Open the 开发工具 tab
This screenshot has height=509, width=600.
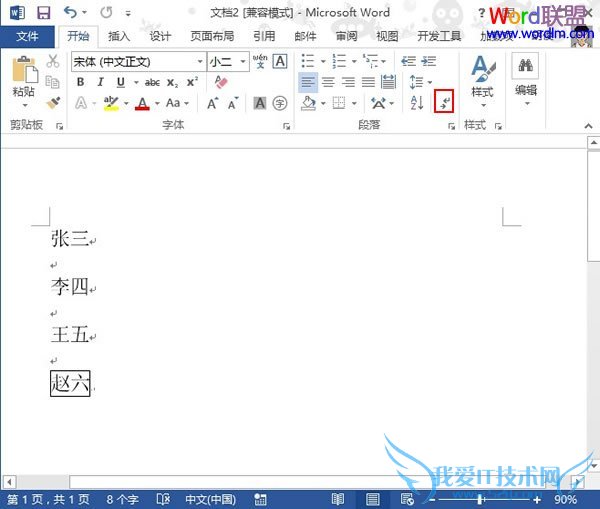(x=439, y=36)
